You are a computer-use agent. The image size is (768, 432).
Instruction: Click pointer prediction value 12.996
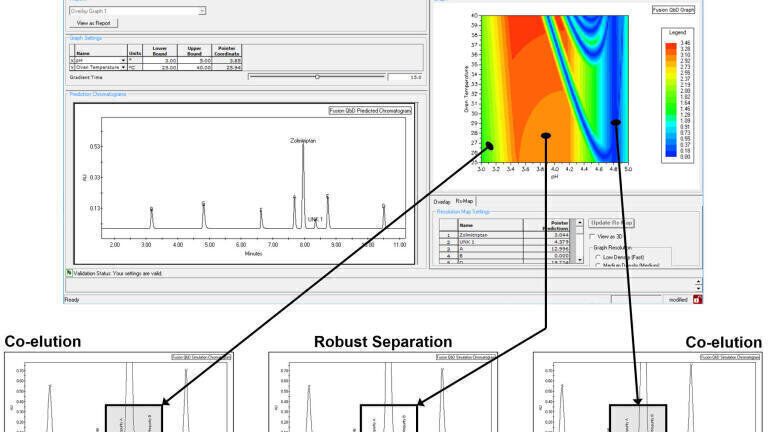coord(546,249)
